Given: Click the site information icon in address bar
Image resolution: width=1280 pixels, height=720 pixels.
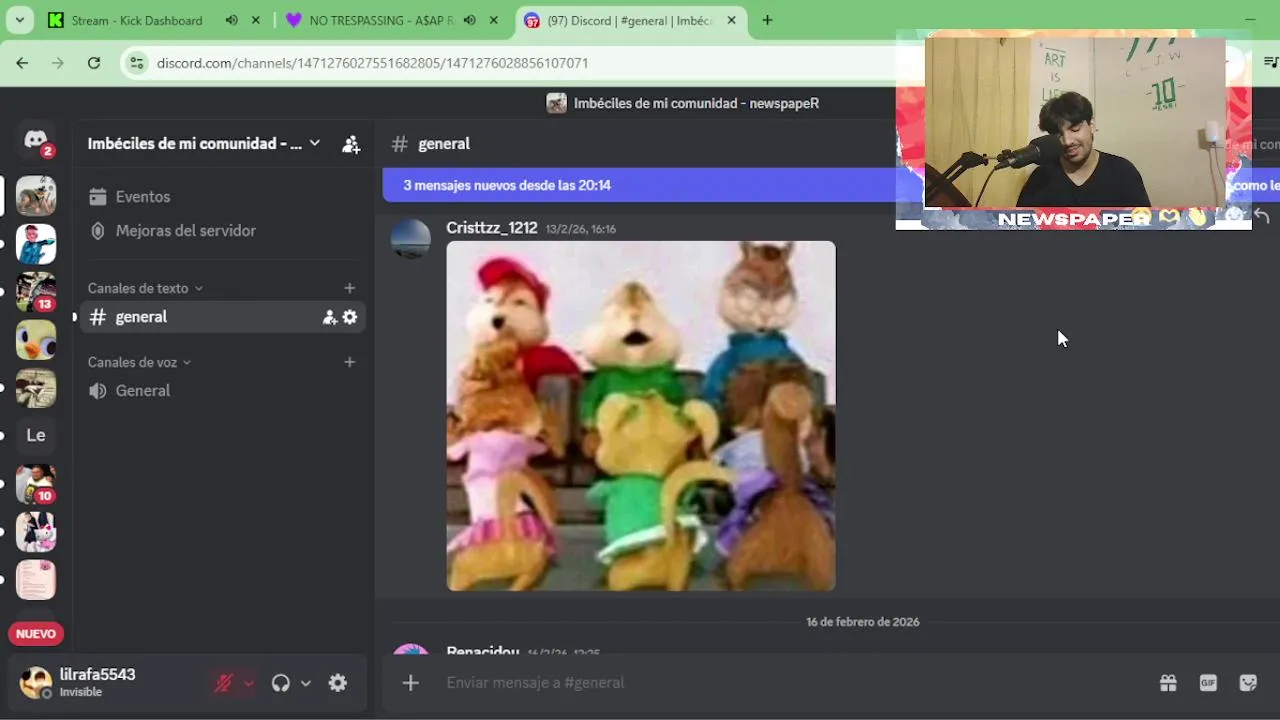Looking at the screenshot, I should coord(138,63).
